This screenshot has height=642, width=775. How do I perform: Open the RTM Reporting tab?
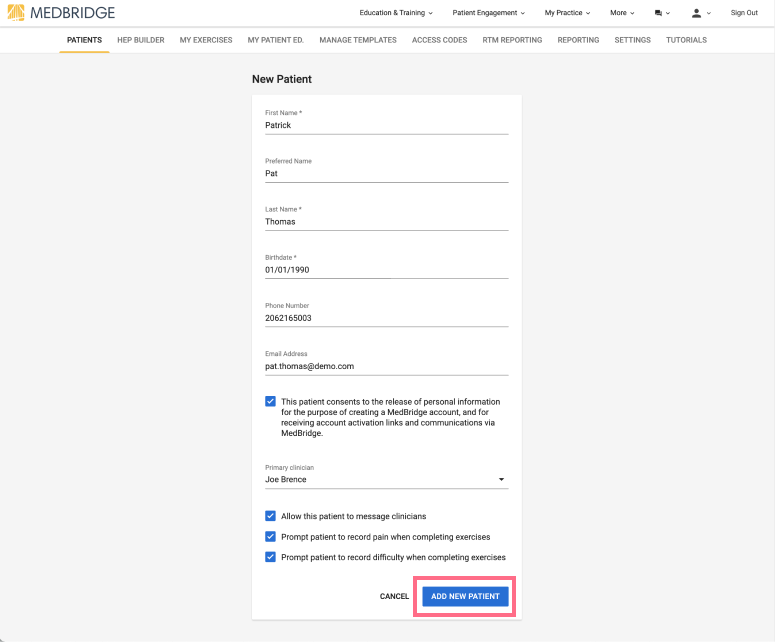[x=512, y=40]
